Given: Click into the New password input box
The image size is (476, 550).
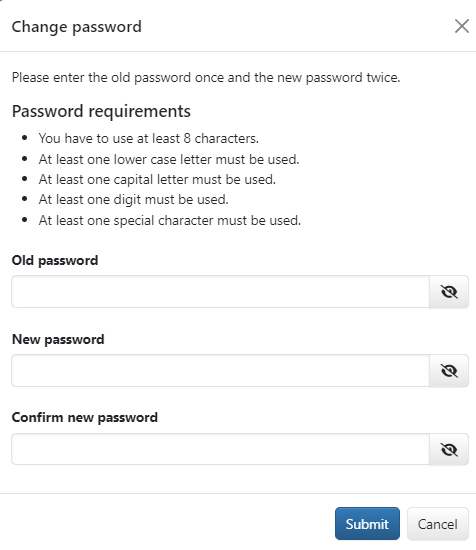Looking at the screenshot, I should point(221,370).
